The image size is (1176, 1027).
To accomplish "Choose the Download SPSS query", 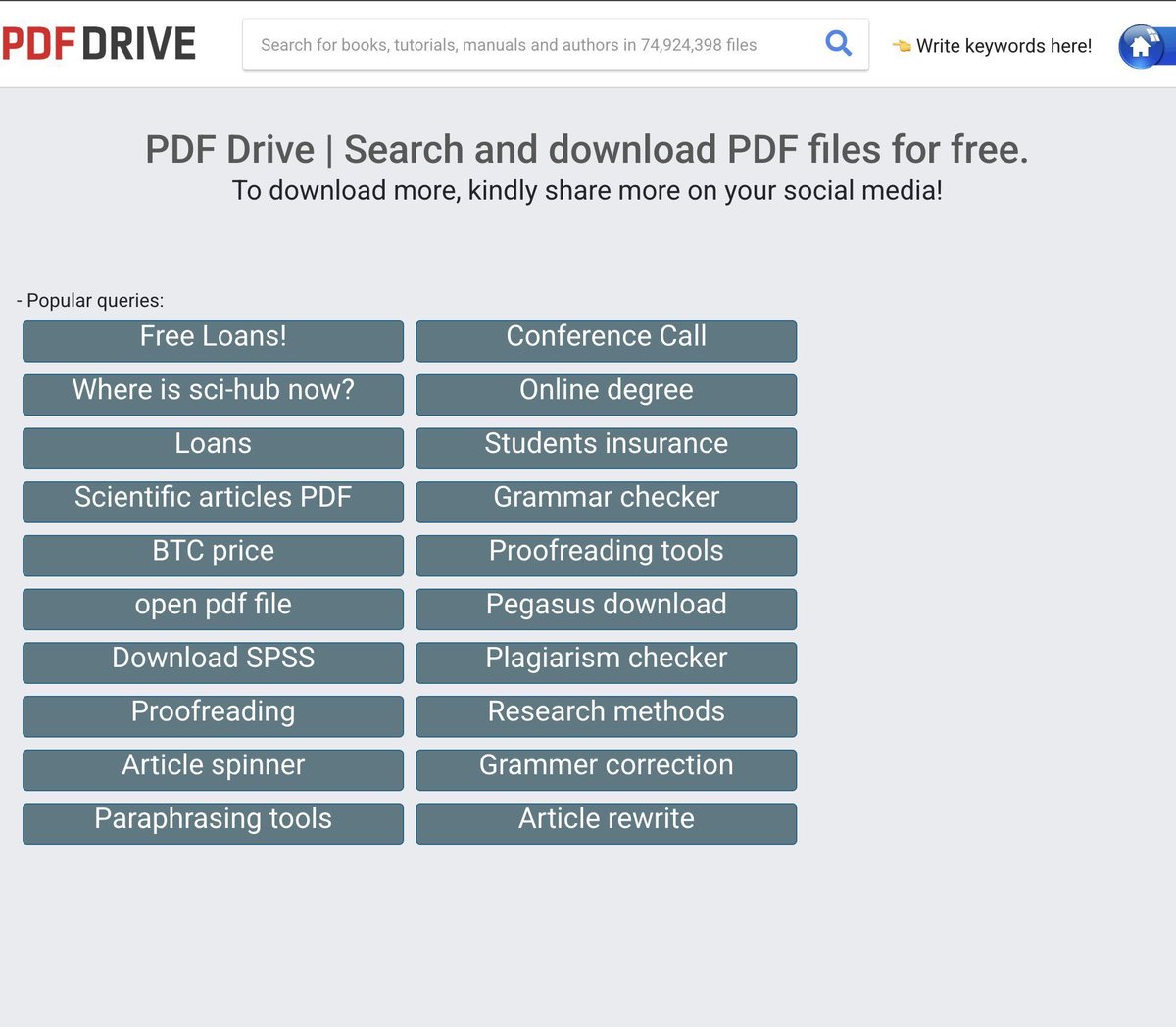I will 214,662.
